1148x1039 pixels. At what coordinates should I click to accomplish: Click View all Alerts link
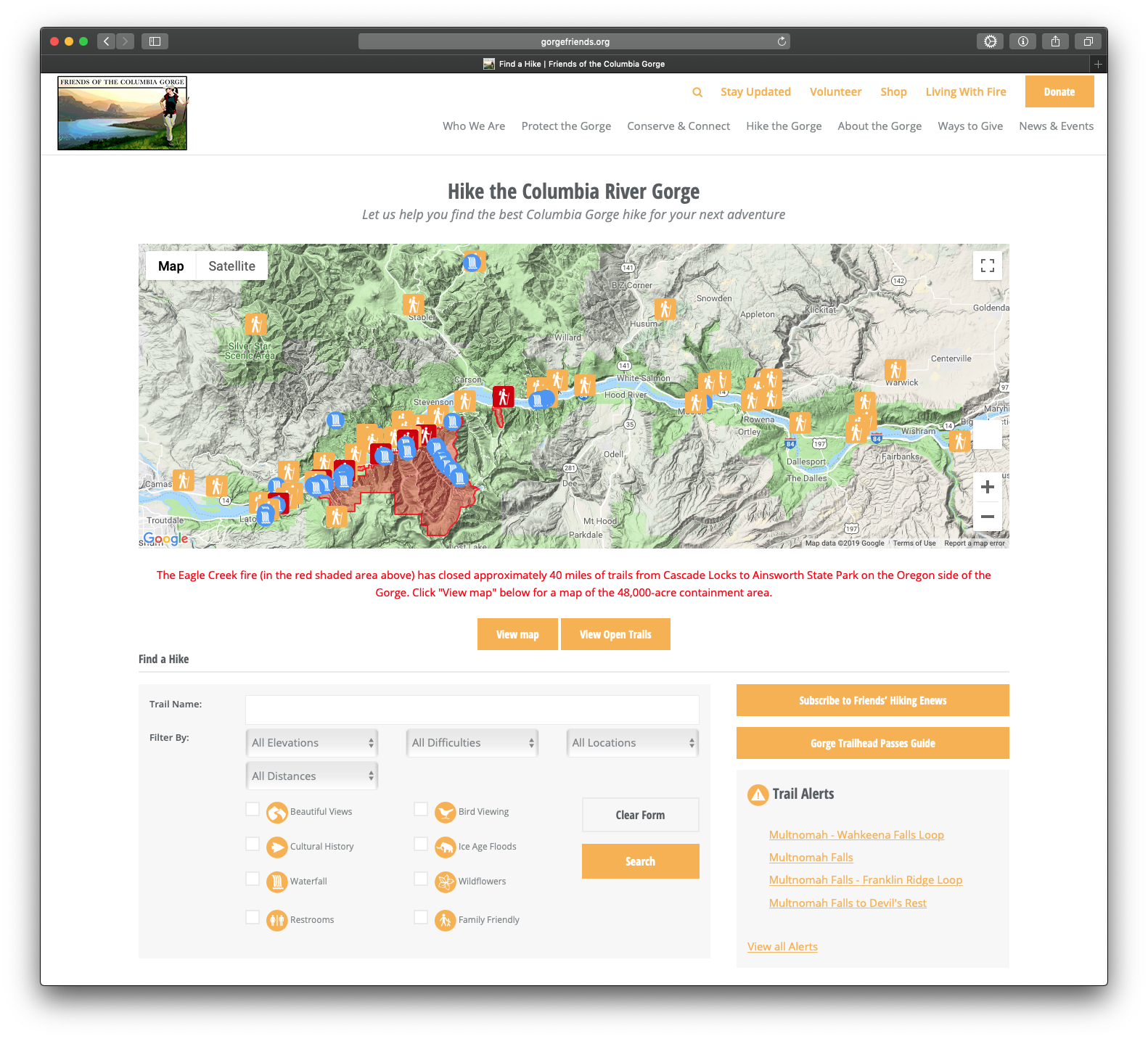[x=782, y=947]
